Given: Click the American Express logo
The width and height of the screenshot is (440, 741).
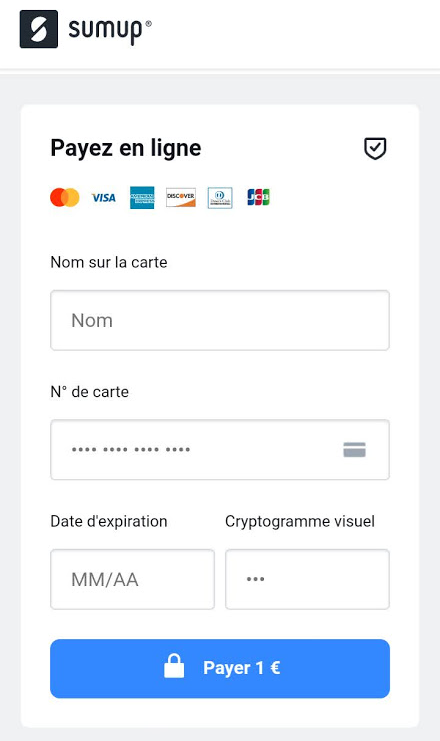Looking at the screenshot, I should 142,197.
